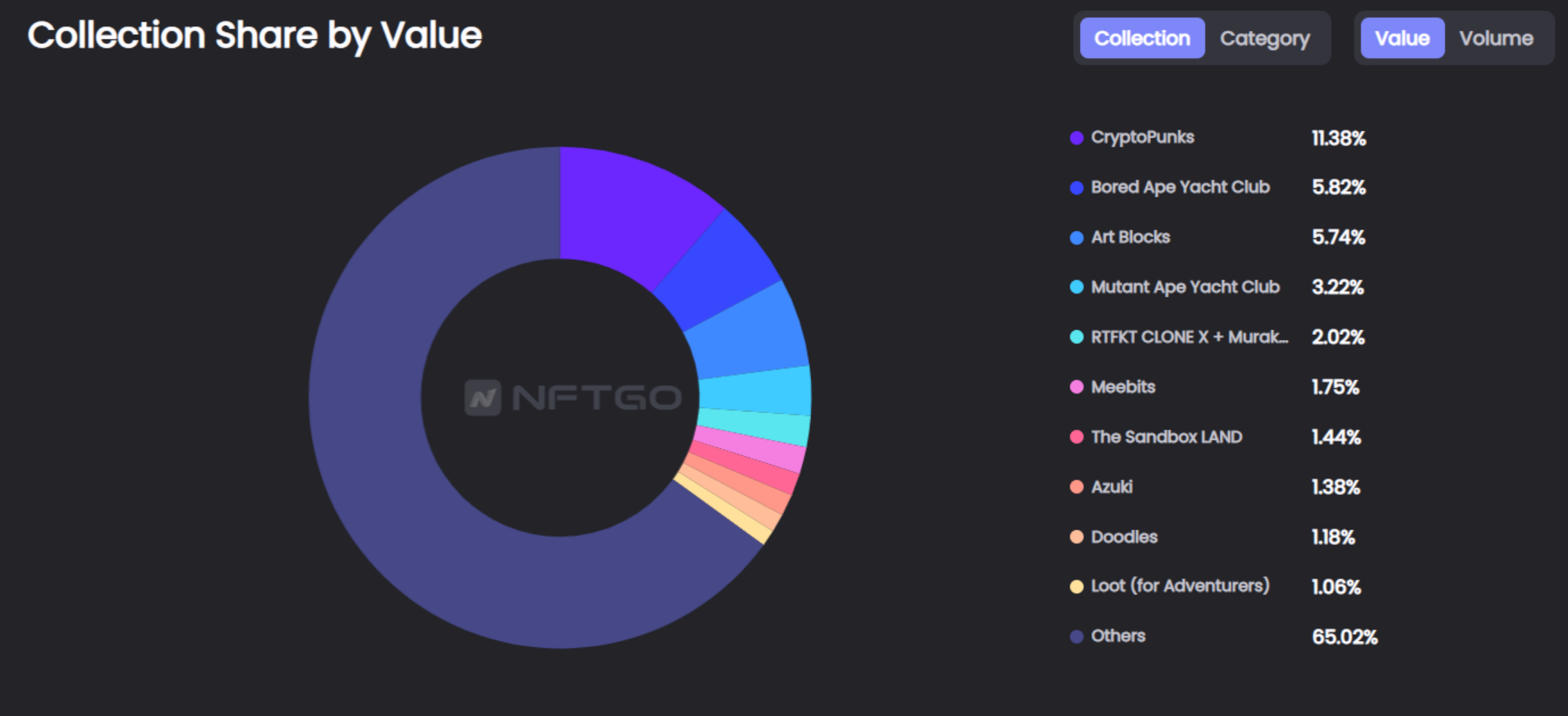Click the Loot legend color dot
Screen dimensions: 1568x716
1077,587
